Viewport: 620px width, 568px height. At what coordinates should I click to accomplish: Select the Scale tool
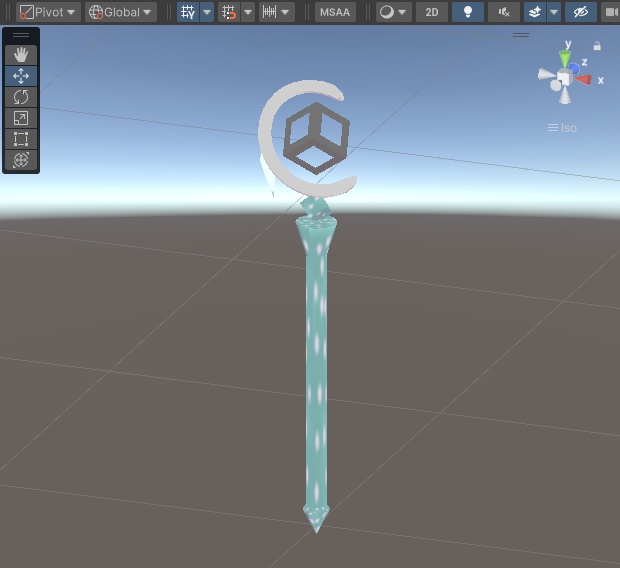pos(21,118)
